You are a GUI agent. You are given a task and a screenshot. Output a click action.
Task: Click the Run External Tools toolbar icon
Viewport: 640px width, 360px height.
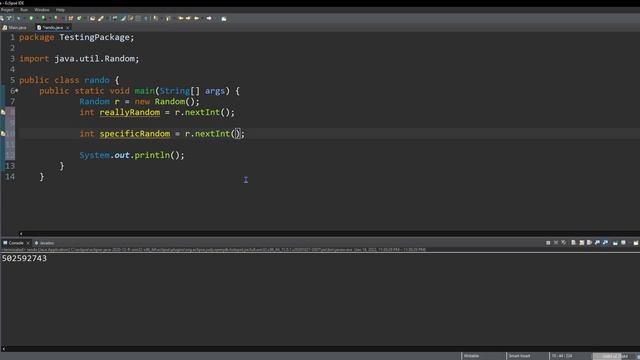tap(56, 18)
